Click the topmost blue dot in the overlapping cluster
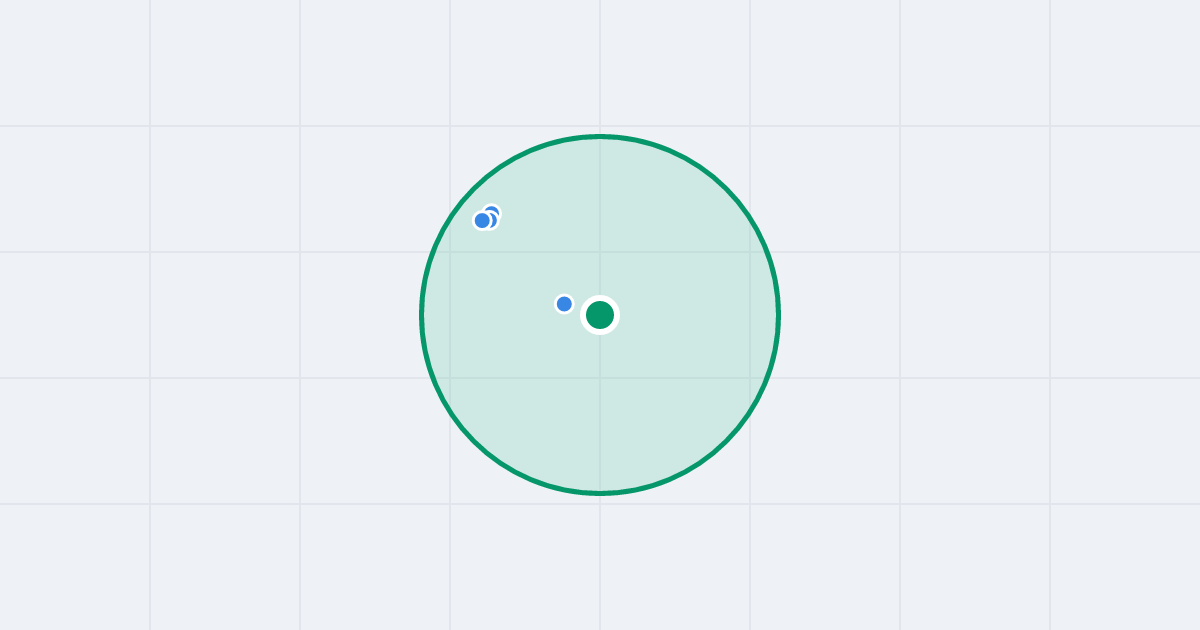This screenshot has height=630, width=1200. (x=491, y=213)
